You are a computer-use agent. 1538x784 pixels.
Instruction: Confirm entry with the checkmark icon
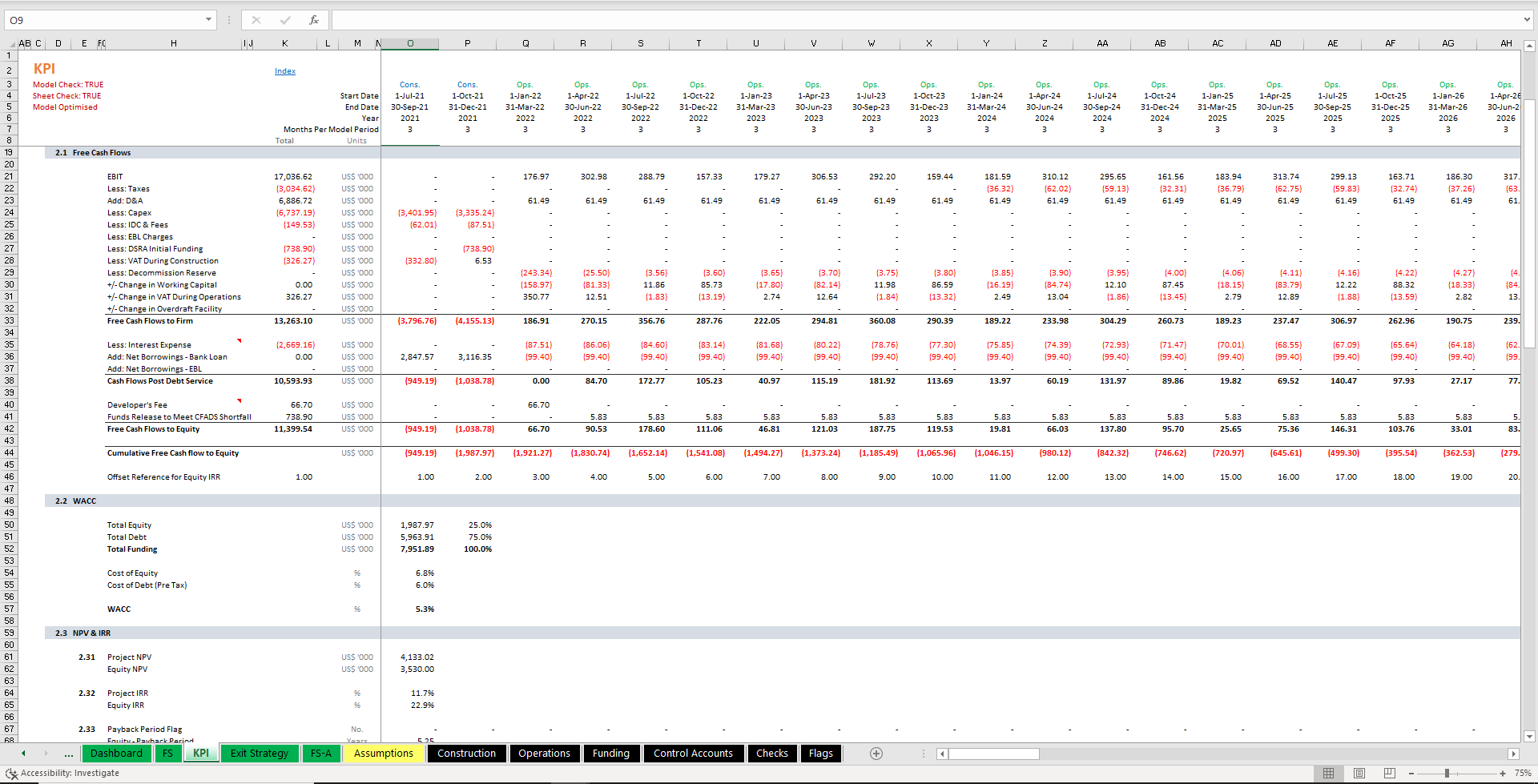click(285, 20)
